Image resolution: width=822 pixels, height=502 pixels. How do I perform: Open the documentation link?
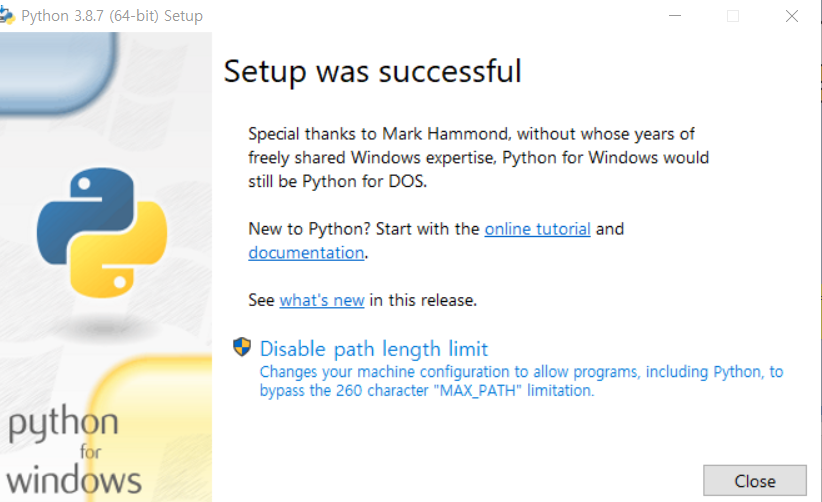tap(306, 253)
